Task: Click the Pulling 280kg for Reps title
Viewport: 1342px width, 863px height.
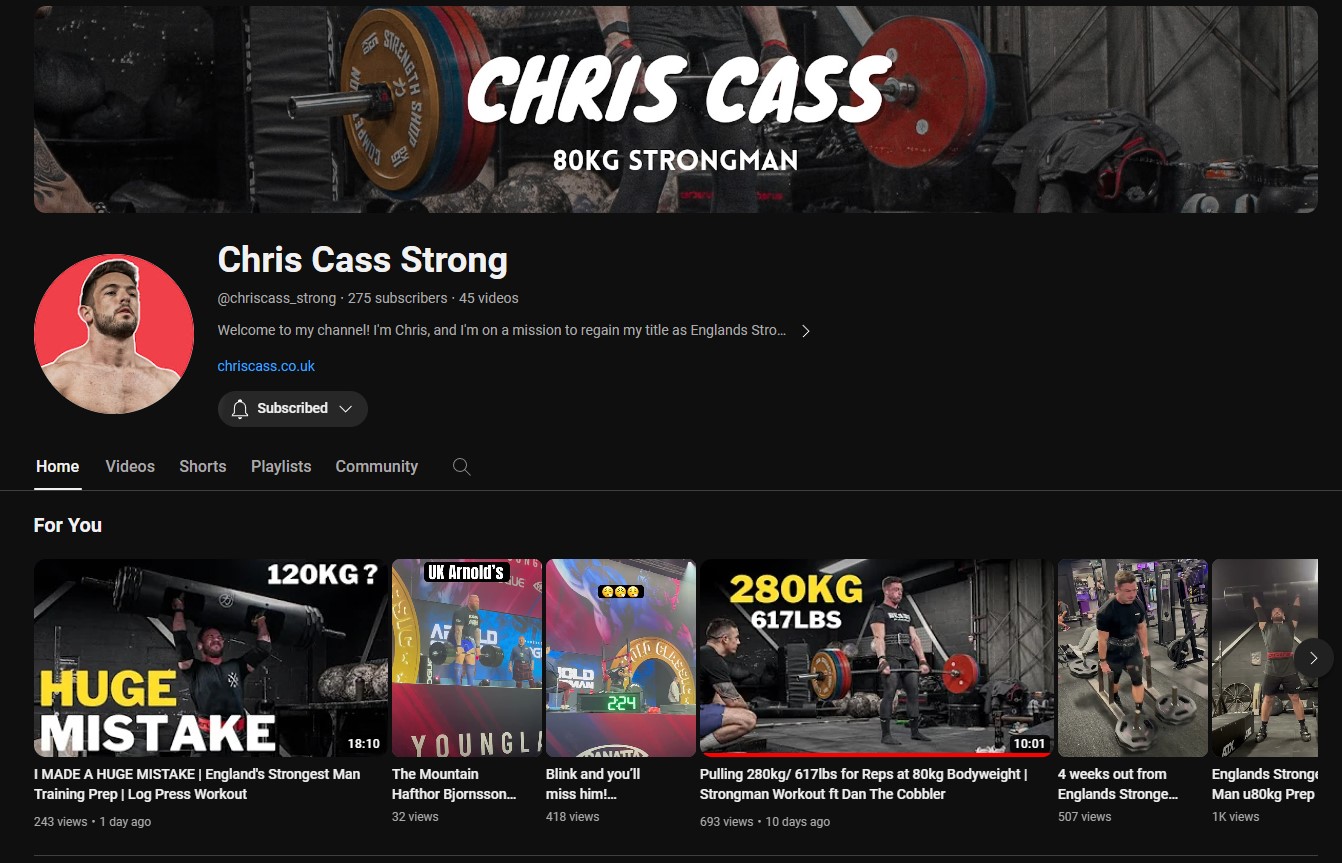Action: (863, 784)
